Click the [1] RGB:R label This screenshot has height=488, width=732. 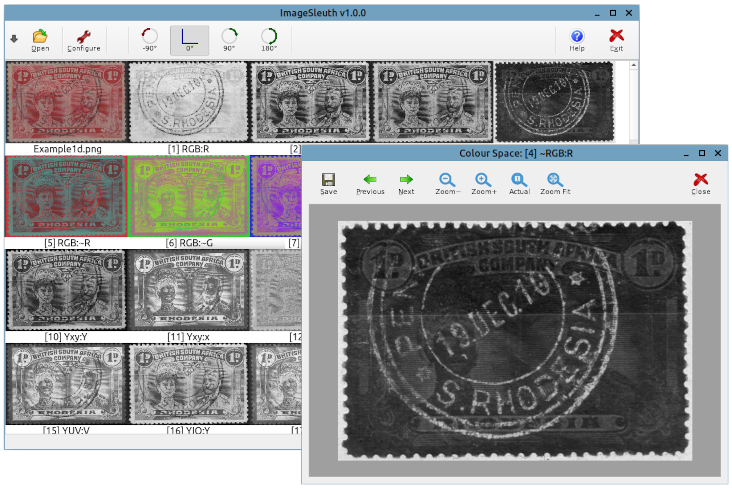(188, 149)
